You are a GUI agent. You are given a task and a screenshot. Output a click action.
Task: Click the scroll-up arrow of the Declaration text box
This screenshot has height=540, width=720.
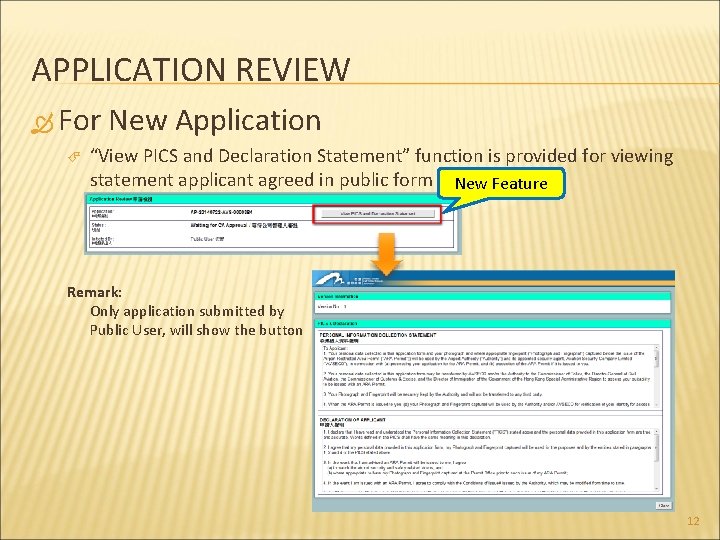(657, 432)
